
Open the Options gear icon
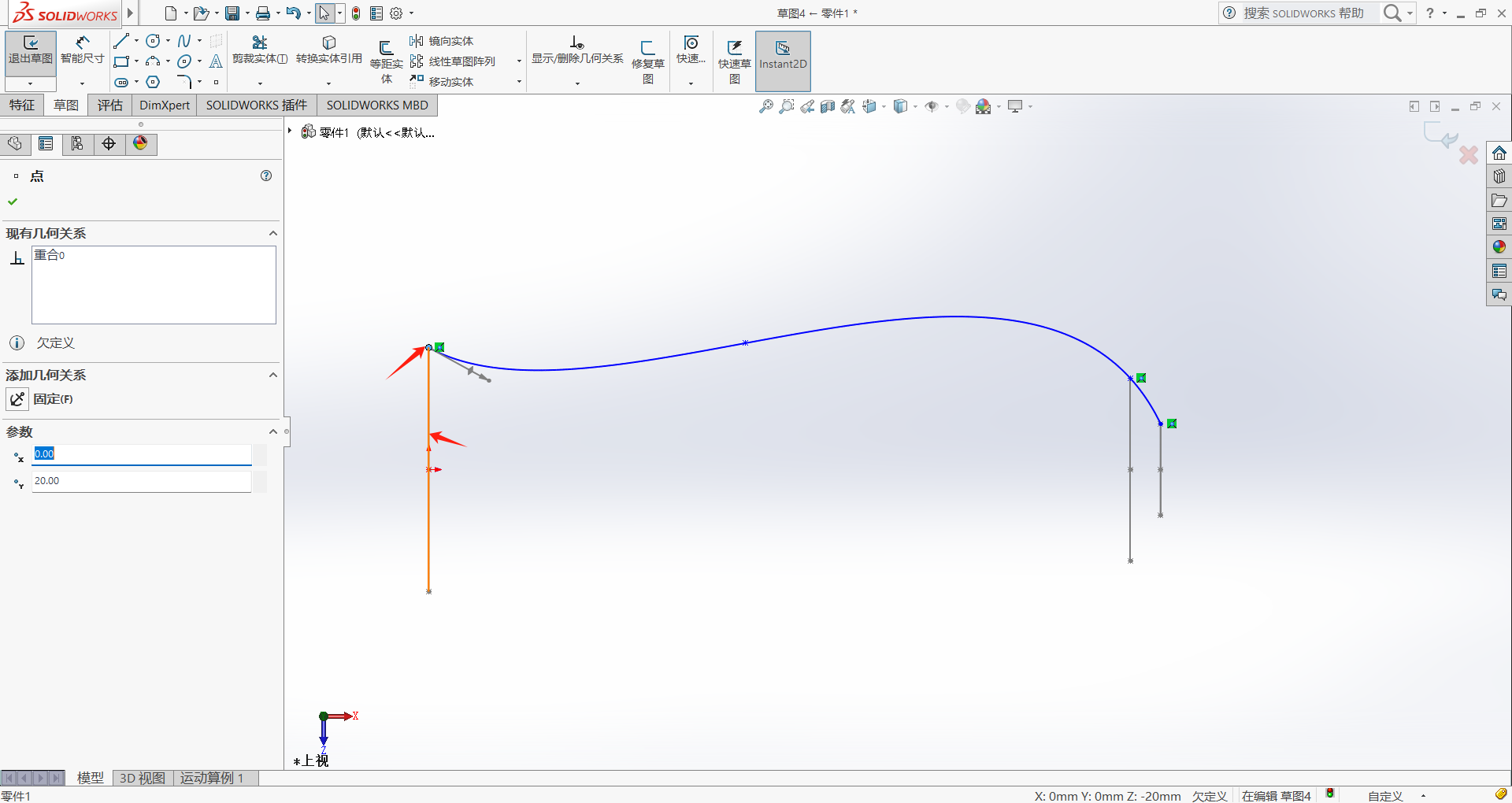point(396,13)
